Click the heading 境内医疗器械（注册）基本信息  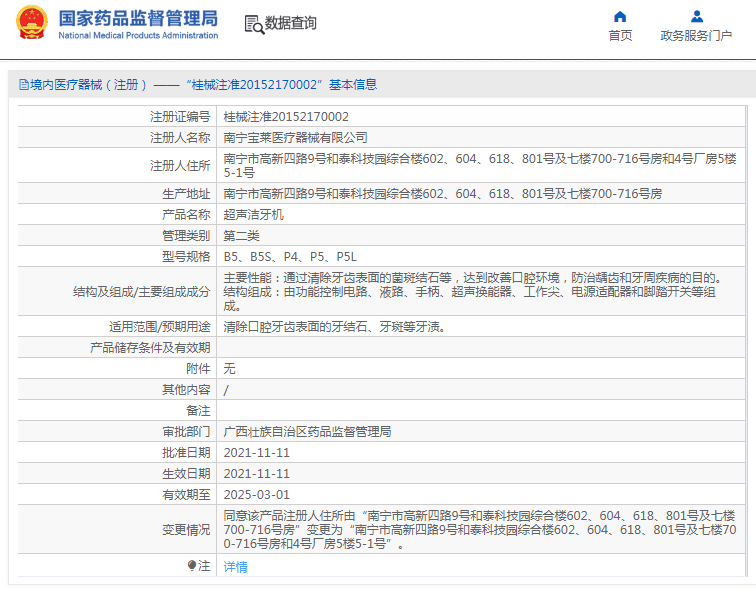203,85
